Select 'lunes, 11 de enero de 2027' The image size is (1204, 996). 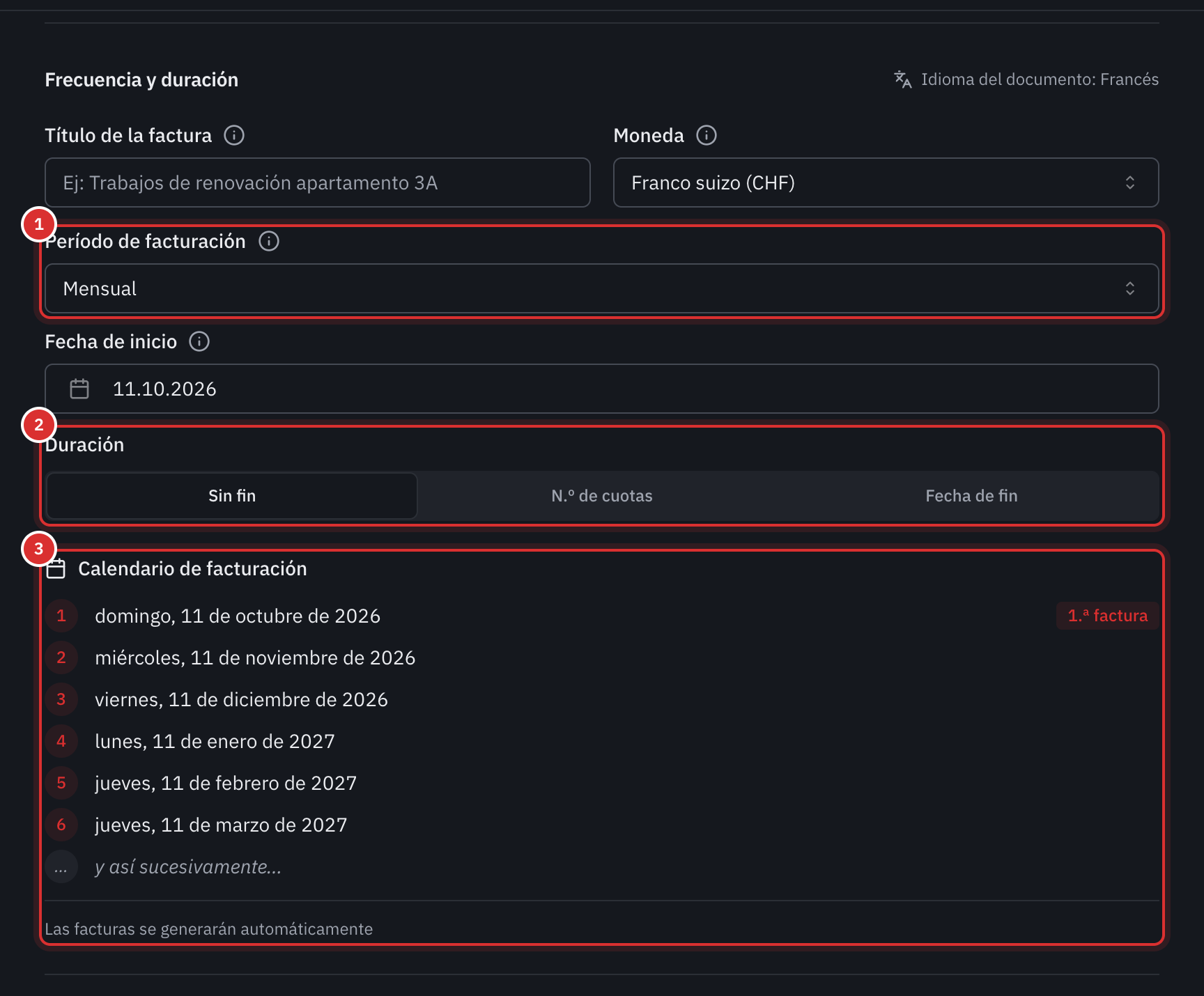pos(215,741)
